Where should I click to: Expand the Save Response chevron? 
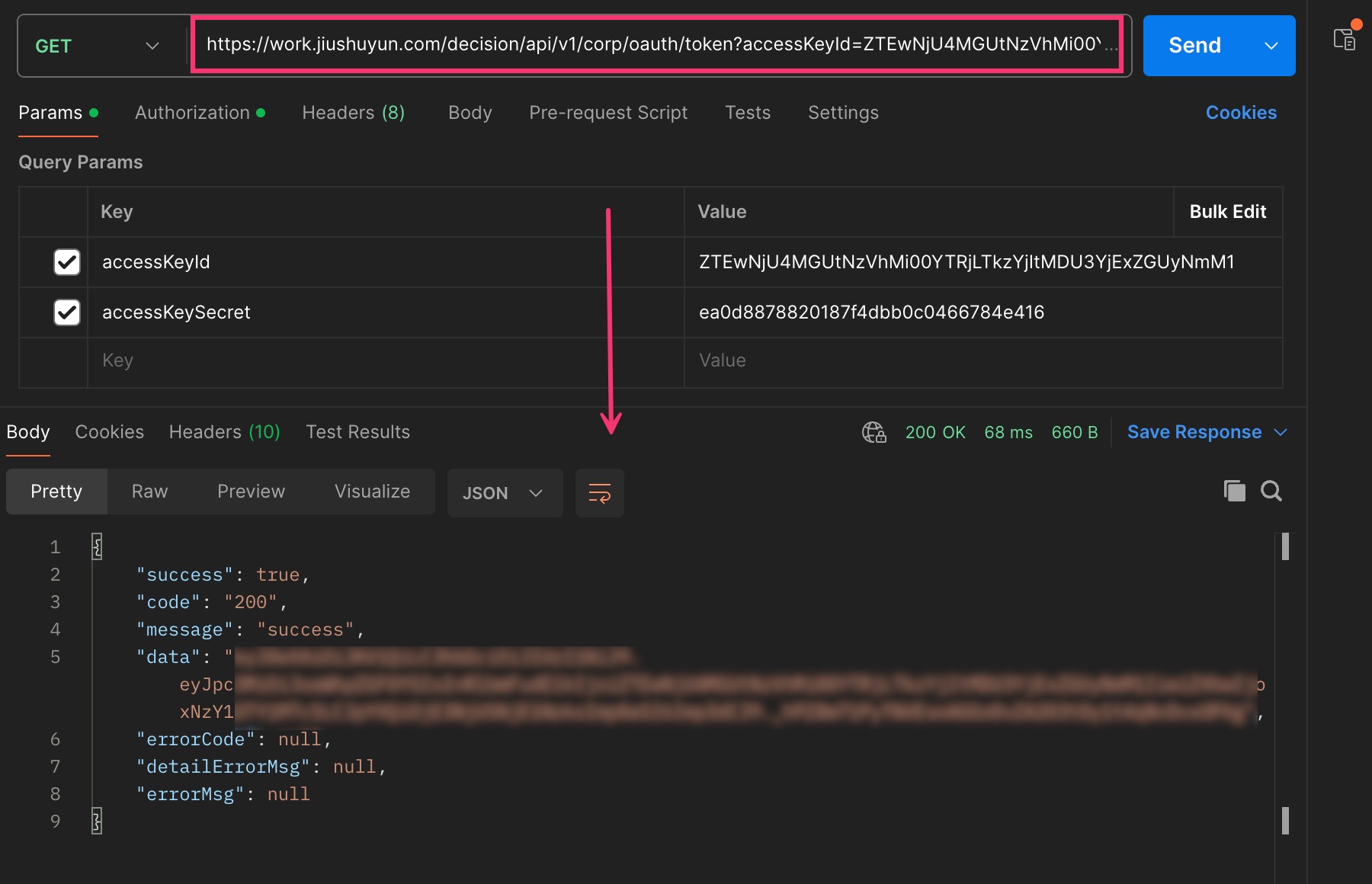[1281, 432]
